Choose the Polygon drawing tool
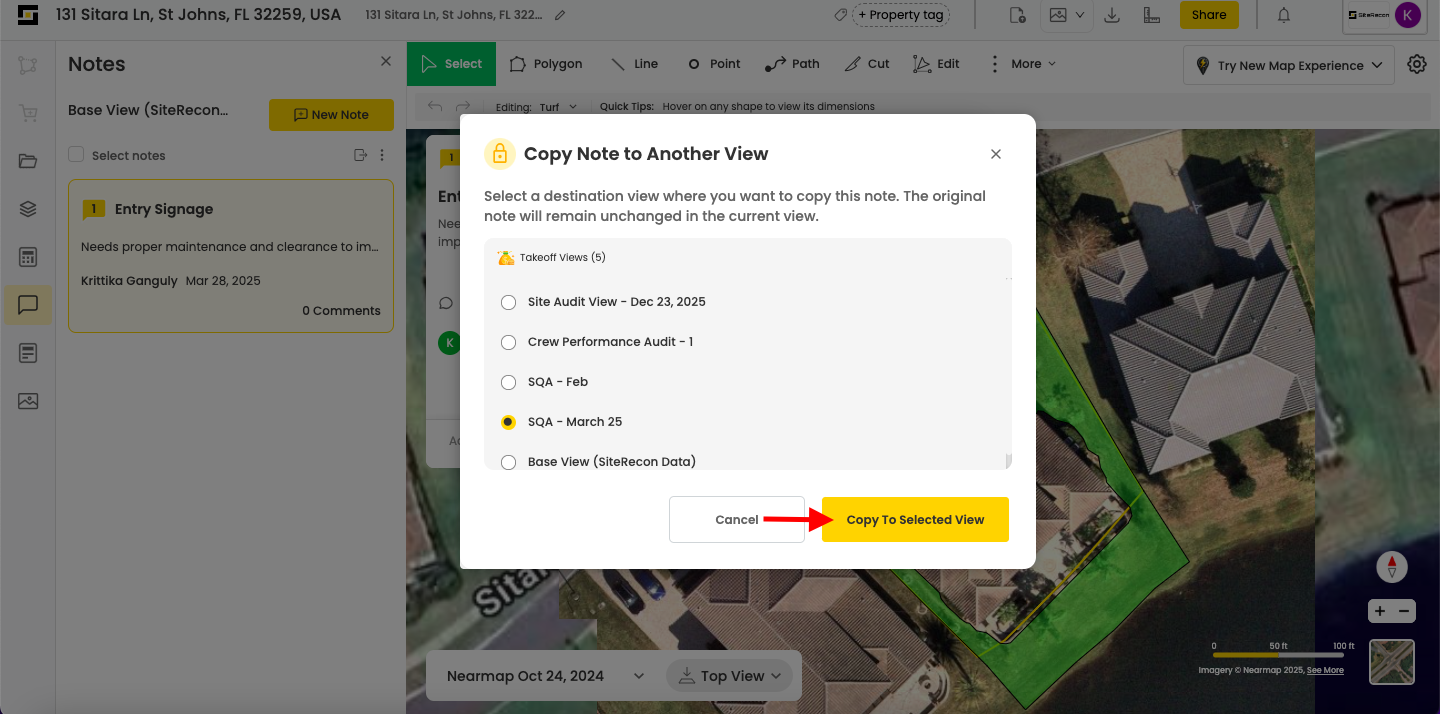This screenshot has width=1440, height=714. 546,64
